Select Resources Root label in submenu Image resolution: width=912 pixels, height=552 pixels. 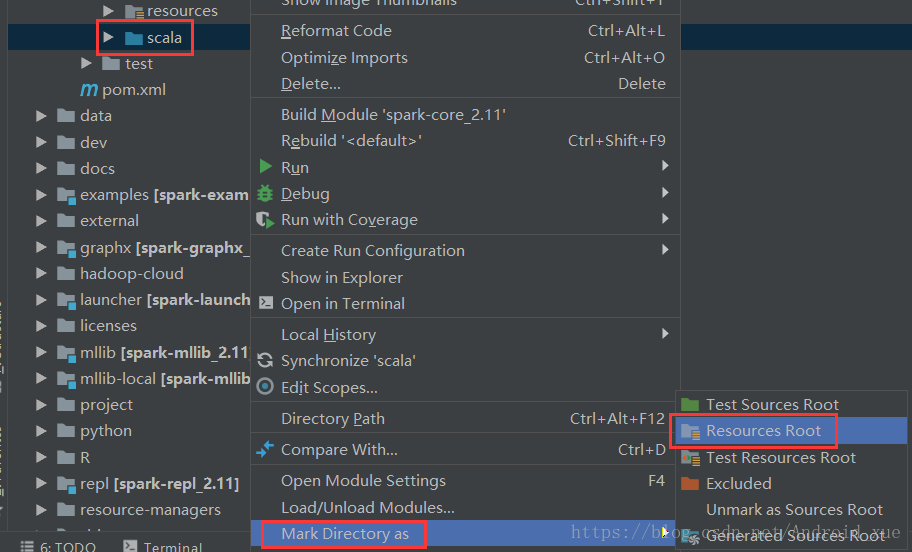763,430
